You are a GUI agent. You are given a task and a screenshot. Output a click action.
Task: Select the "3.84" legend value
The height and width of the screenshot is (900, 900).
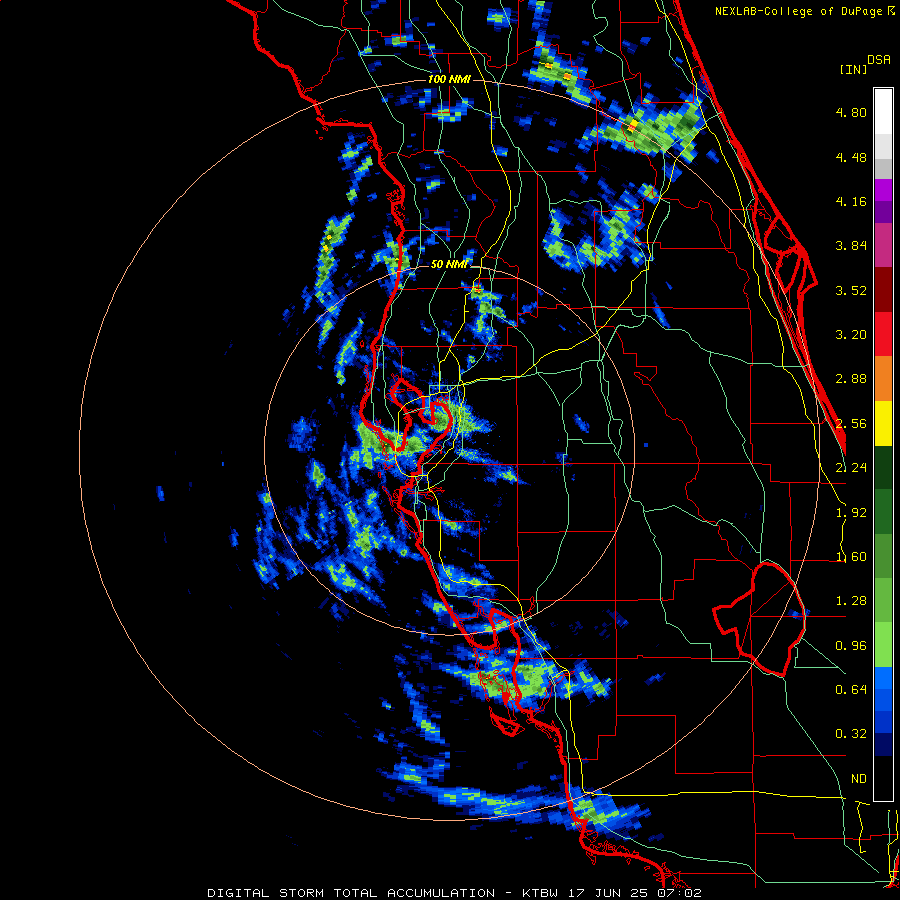tap(851, 246)
